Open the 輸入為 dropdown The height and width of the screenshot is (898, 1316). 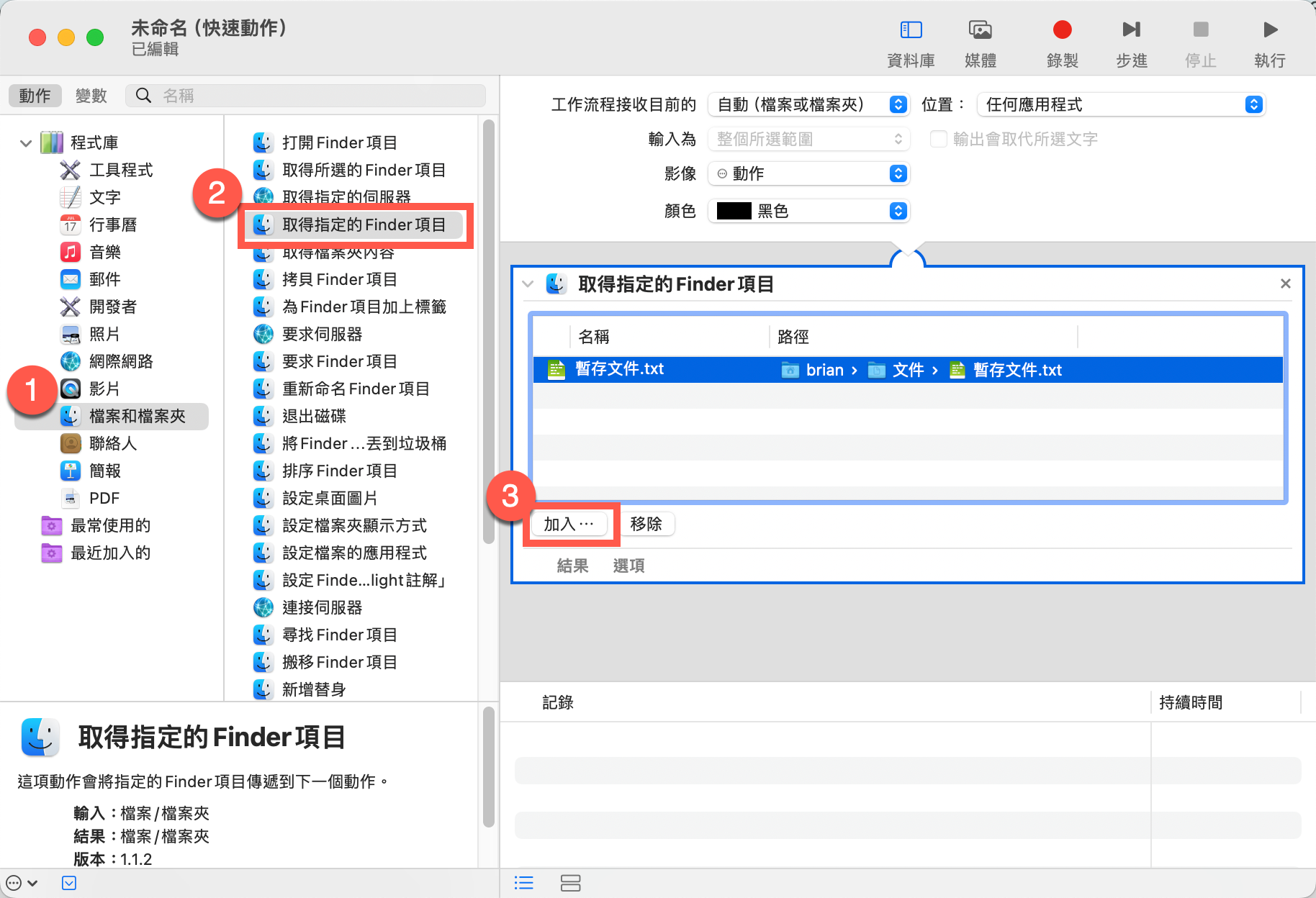809,140
